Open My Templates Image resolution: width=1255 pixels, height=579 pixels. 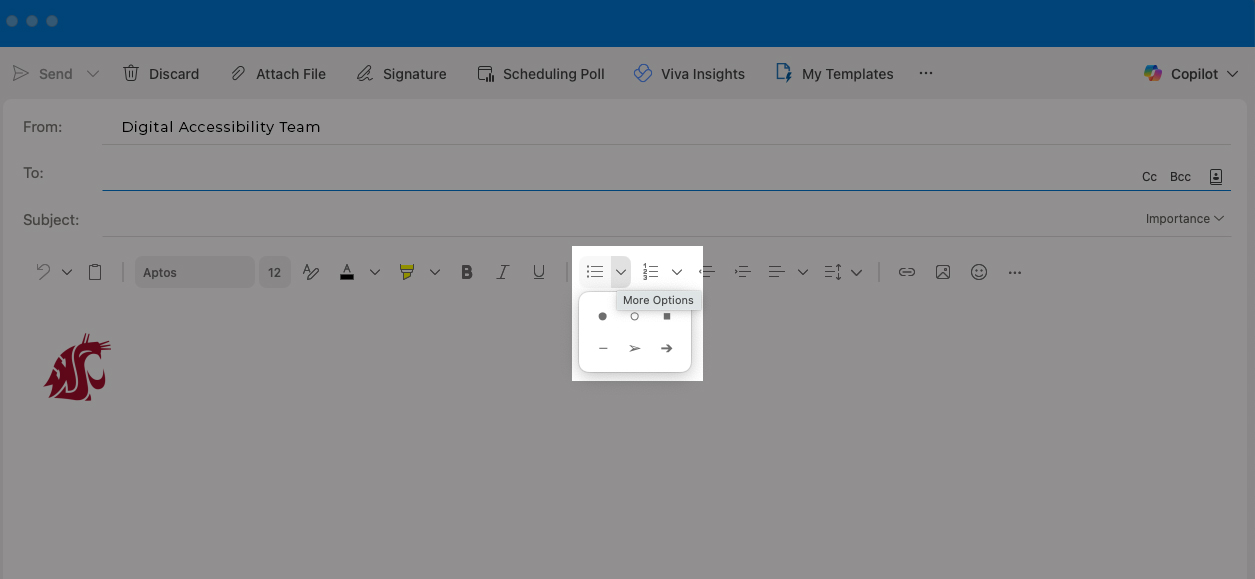[x=835, y=74]
